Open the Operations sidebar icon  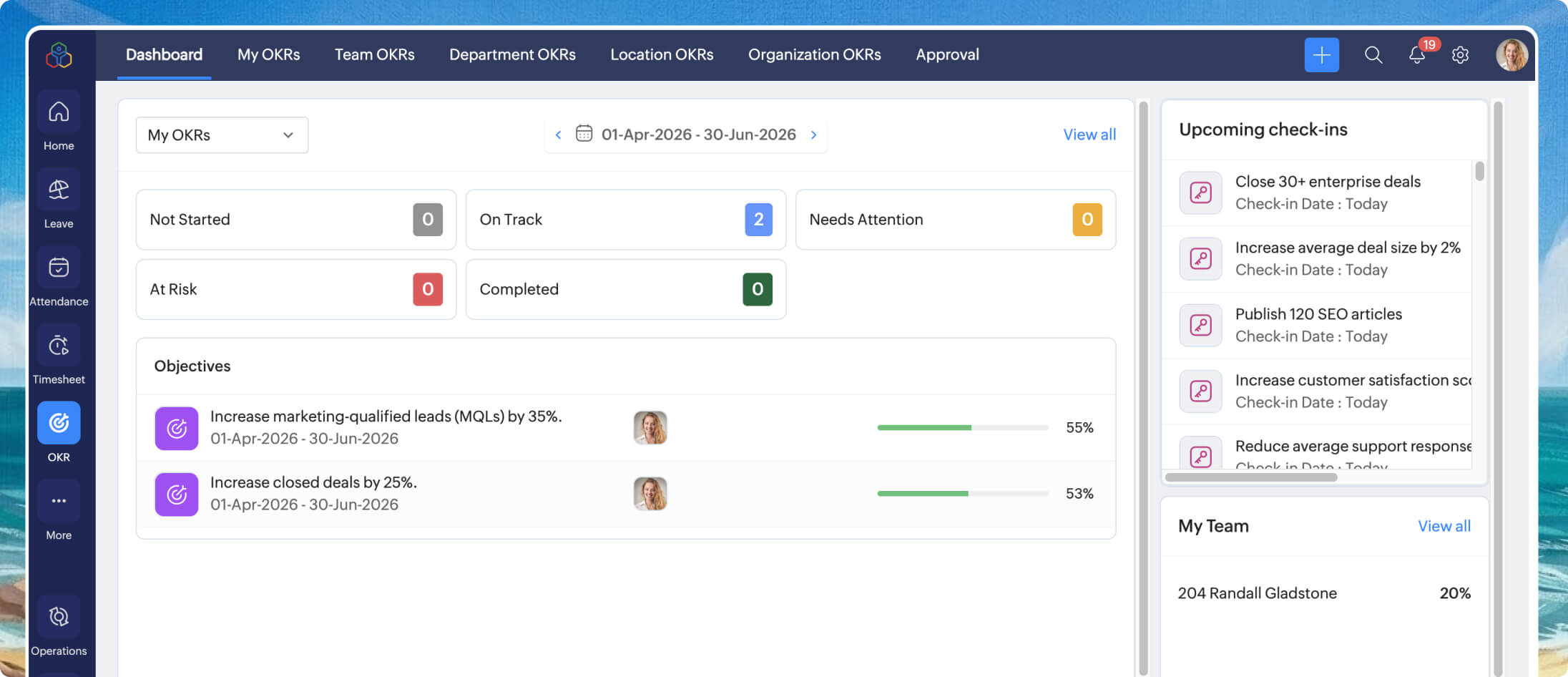click(x=59, y=616)
